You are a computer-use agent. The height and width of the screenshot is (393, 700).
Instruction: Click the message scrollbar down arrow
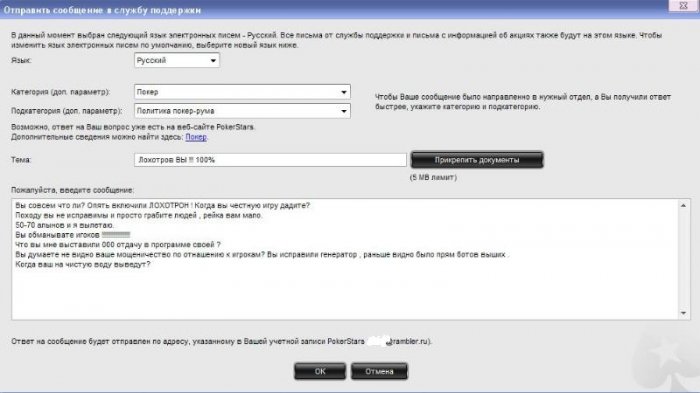click(683, 313)
